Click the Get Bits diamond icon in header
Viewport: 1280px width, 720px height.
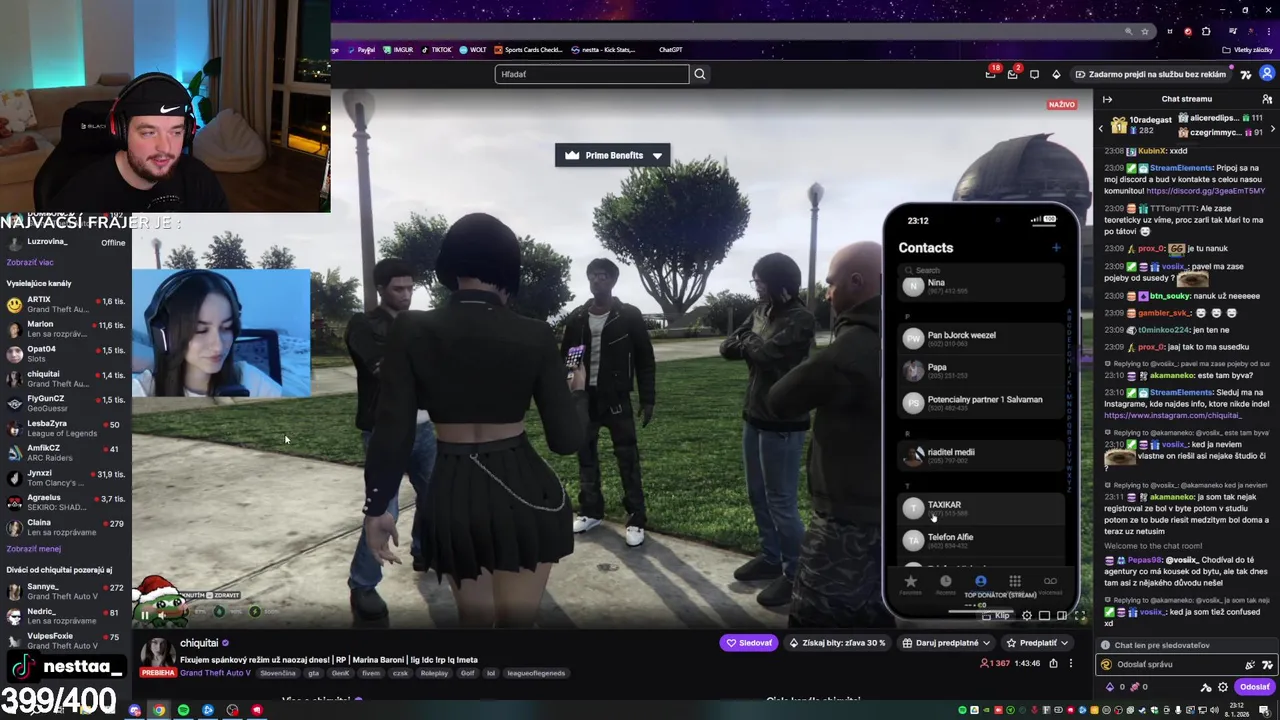[x=1056, y=74]
